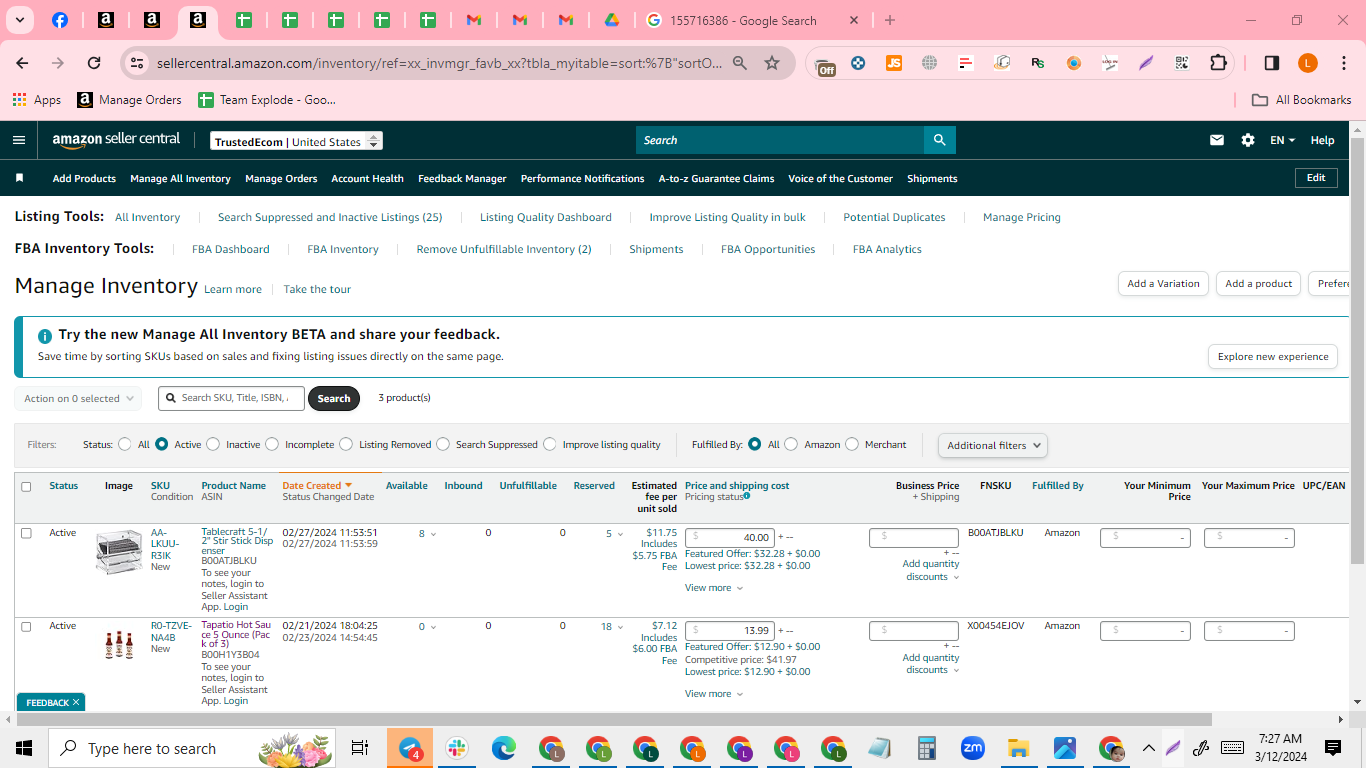Click the Explore new experience button
Screen dimensions: 1366x768
(1273, 357)
